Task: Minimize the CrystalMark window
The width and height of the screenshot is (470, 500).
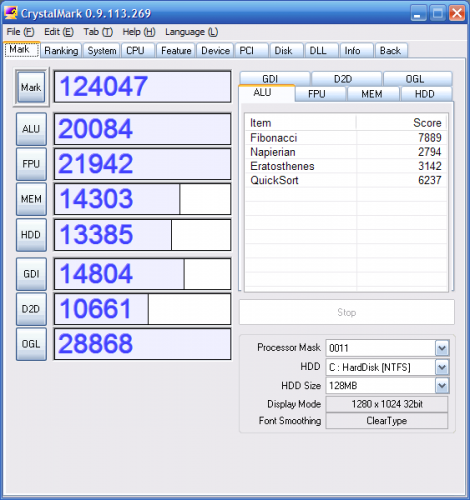Action: coord(418,13)
